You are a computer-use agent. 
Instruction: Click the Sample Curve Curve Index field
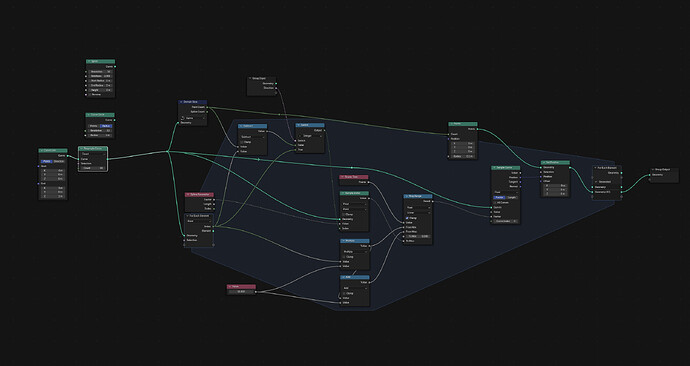click(x=505, y=221)
